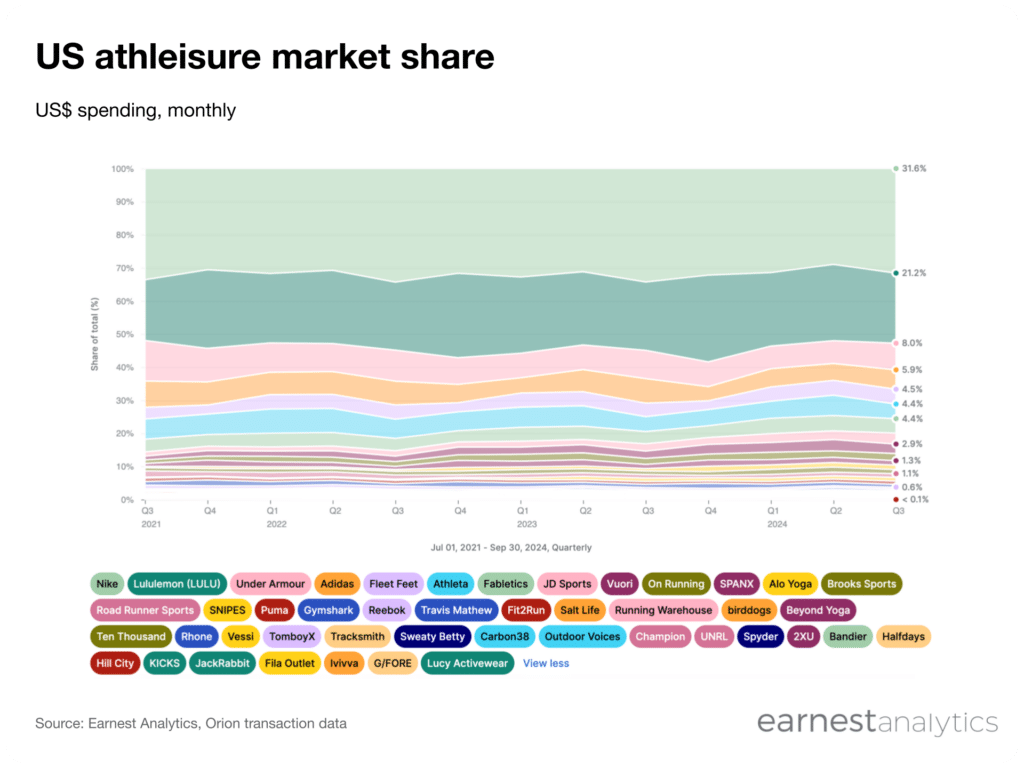Click the earnest analytics logo

(x=878, y=722)
